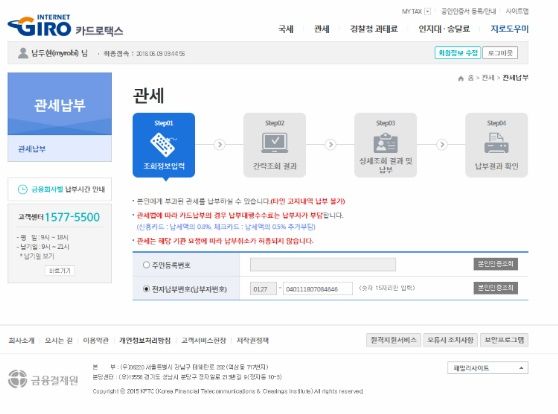
Task: Click the 회원정보 수정 button
Action: pos(458,53)
